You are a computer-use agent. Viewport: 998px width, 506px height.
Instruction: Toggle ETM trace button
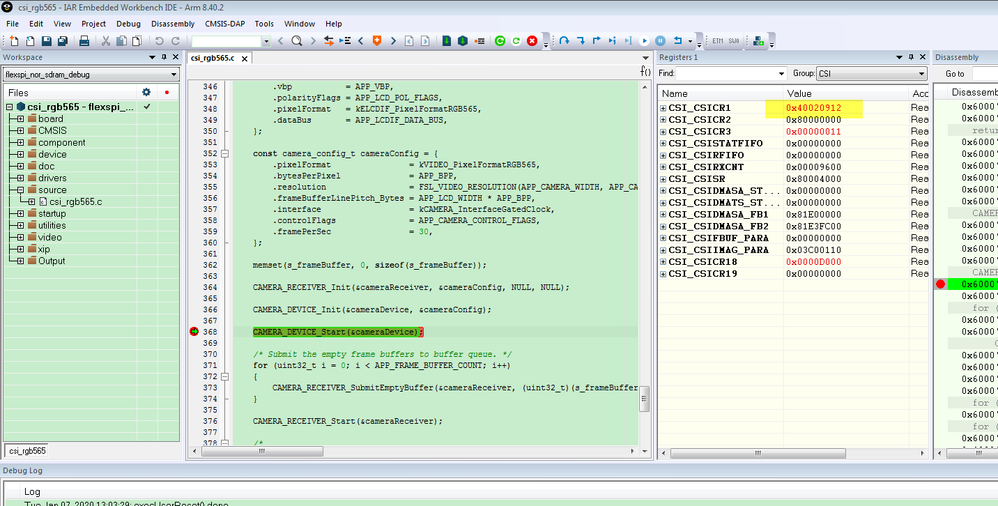718,41
